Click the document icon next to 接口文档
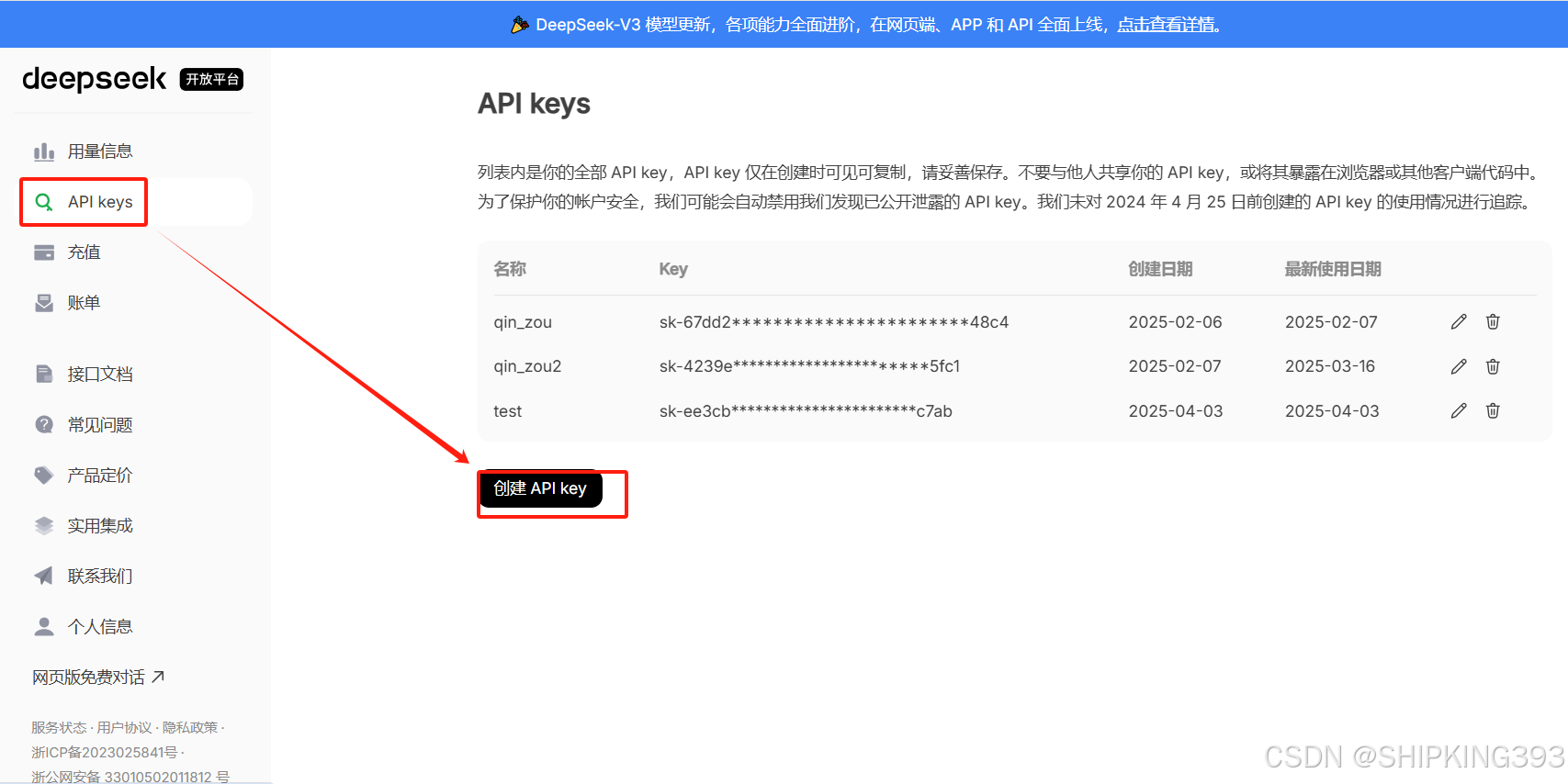Image resolution: width=1568 pixels, height=784 pixels. pos(44,374)
